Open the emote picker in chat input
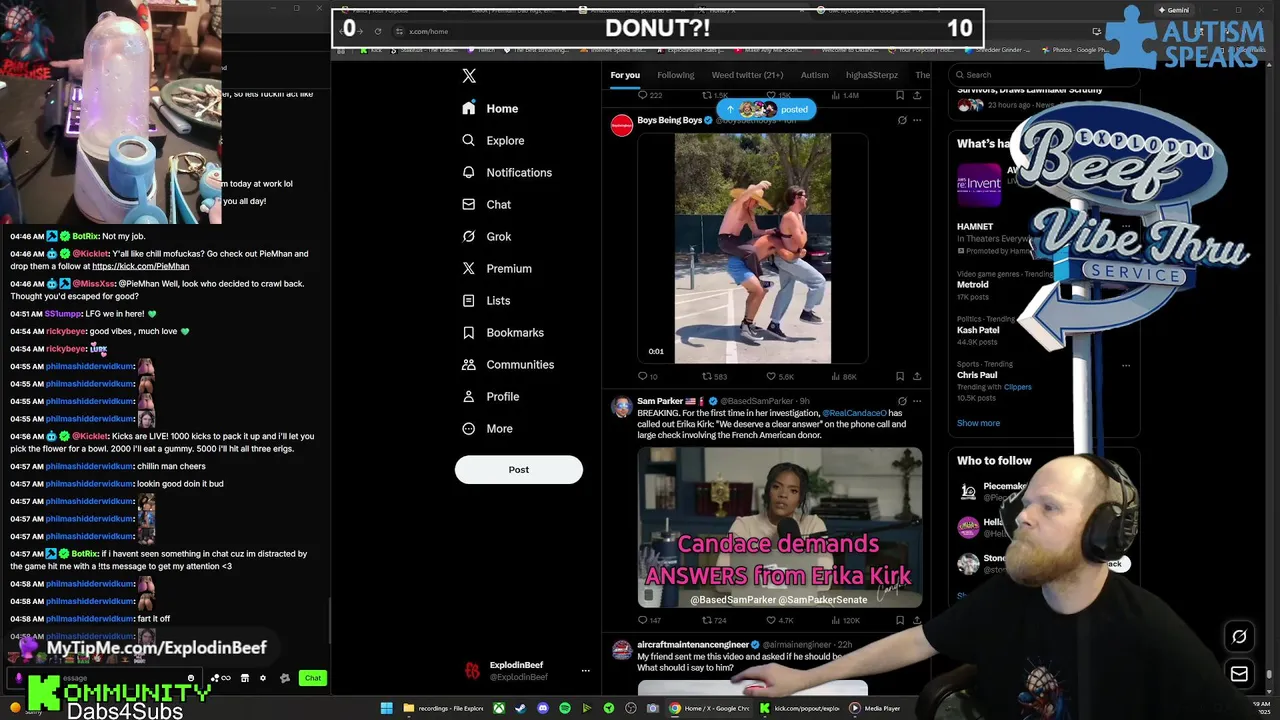 pos(191,678)
